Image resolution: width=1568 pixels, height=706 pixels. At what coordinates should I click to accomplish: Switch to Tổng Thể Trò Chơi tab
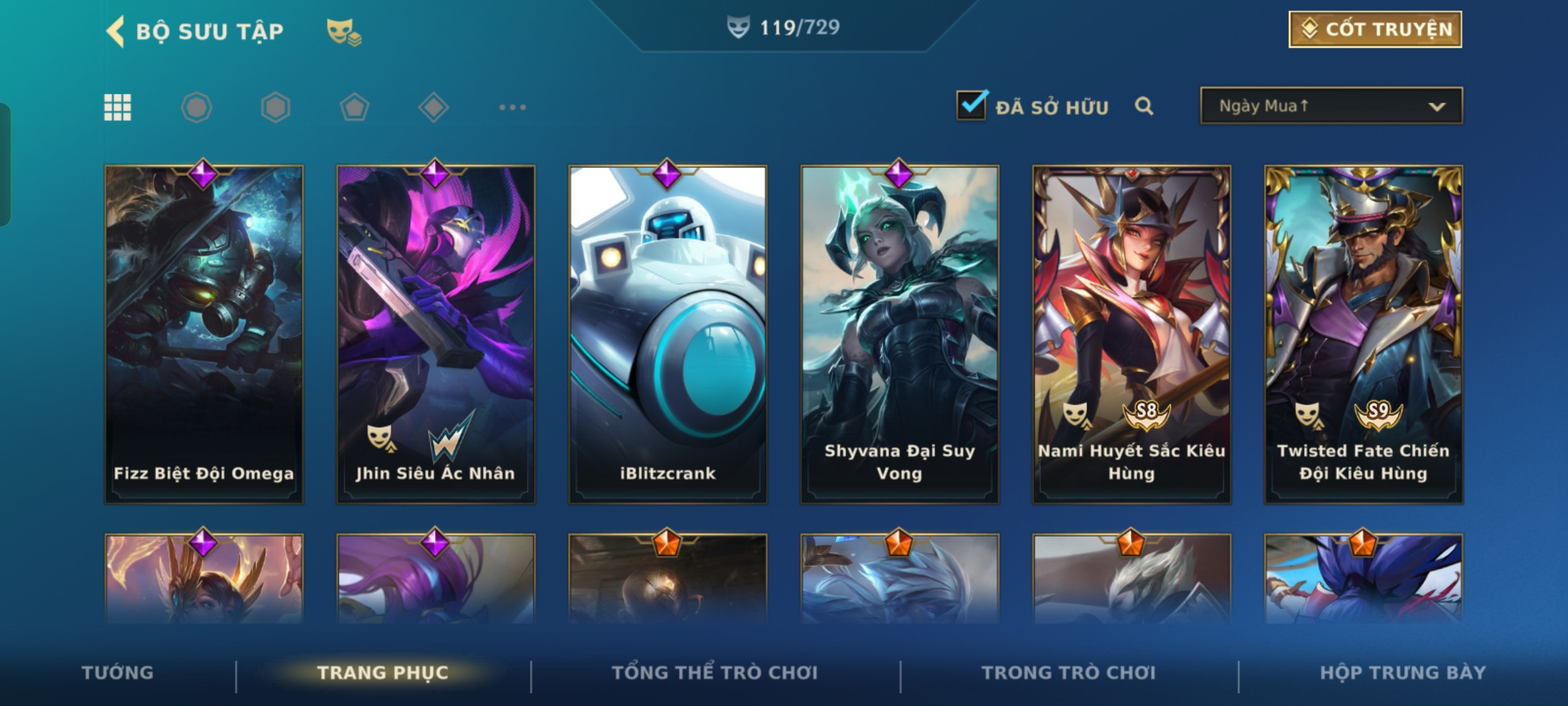(715, 673)
